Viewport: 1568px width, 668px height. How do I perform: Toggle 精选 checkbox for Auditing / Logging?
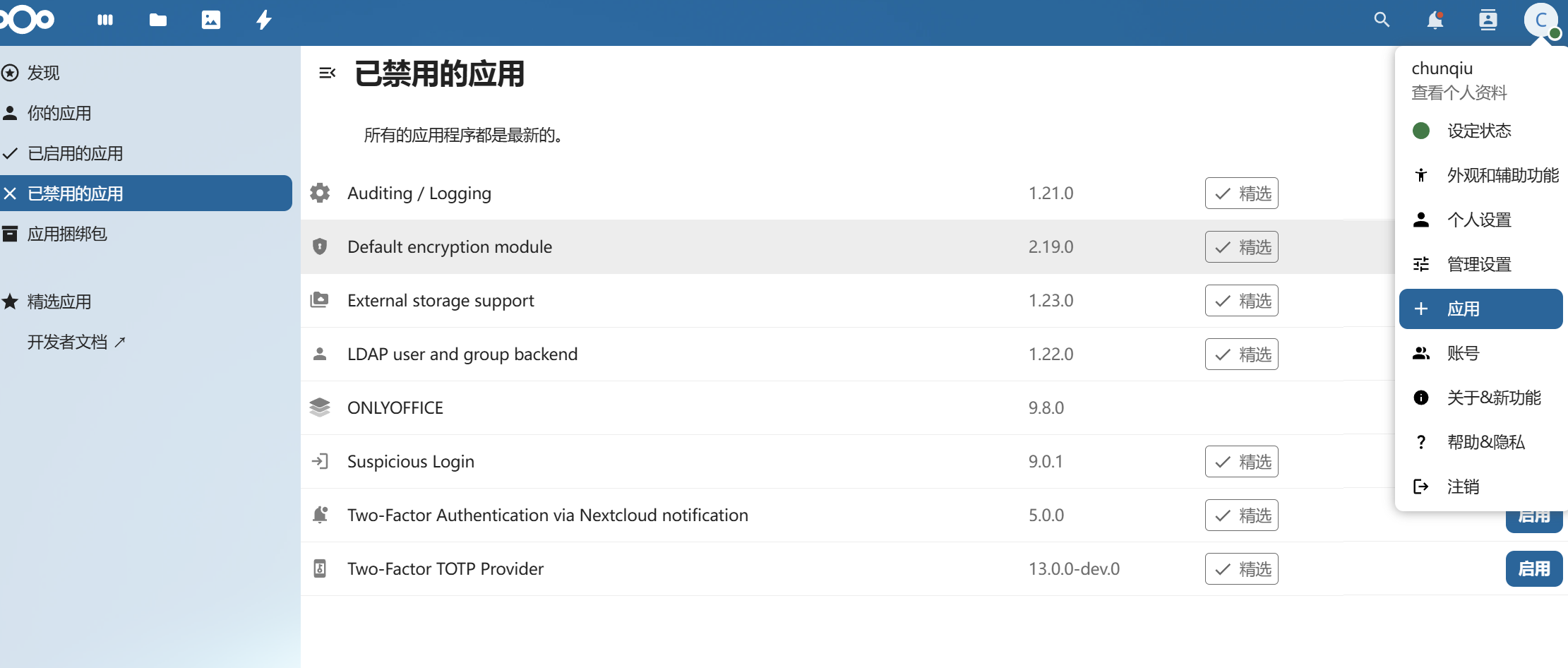point(1241,192)
